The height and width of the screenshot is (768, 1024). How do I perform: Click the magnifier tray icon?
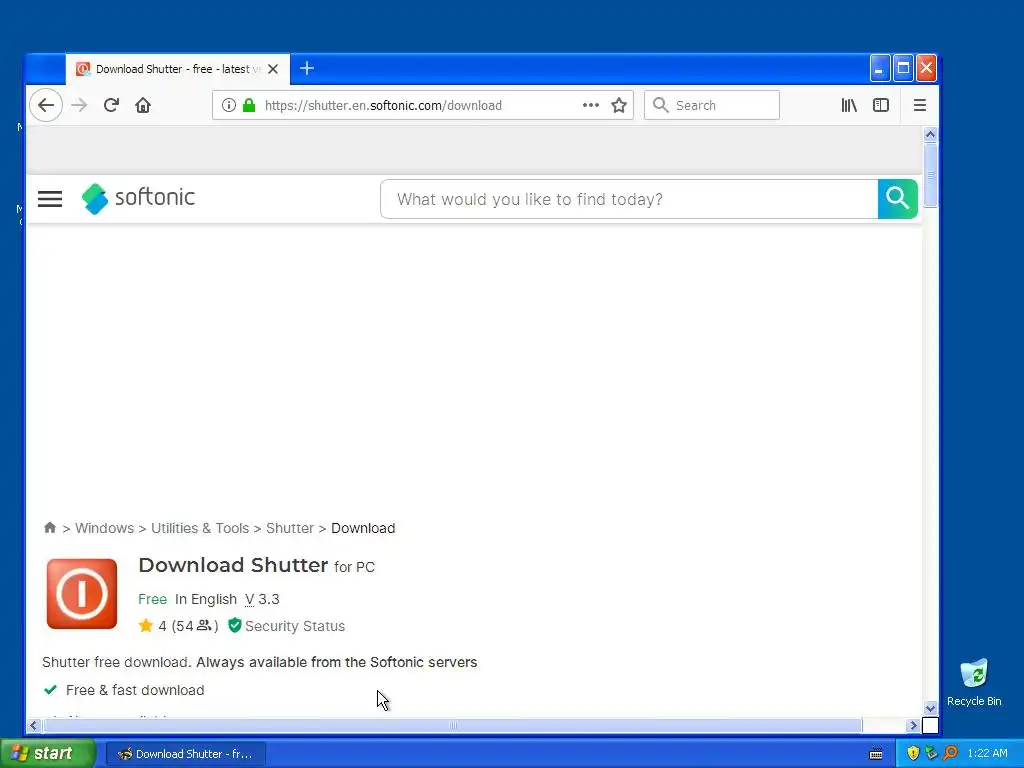(950, 754)
